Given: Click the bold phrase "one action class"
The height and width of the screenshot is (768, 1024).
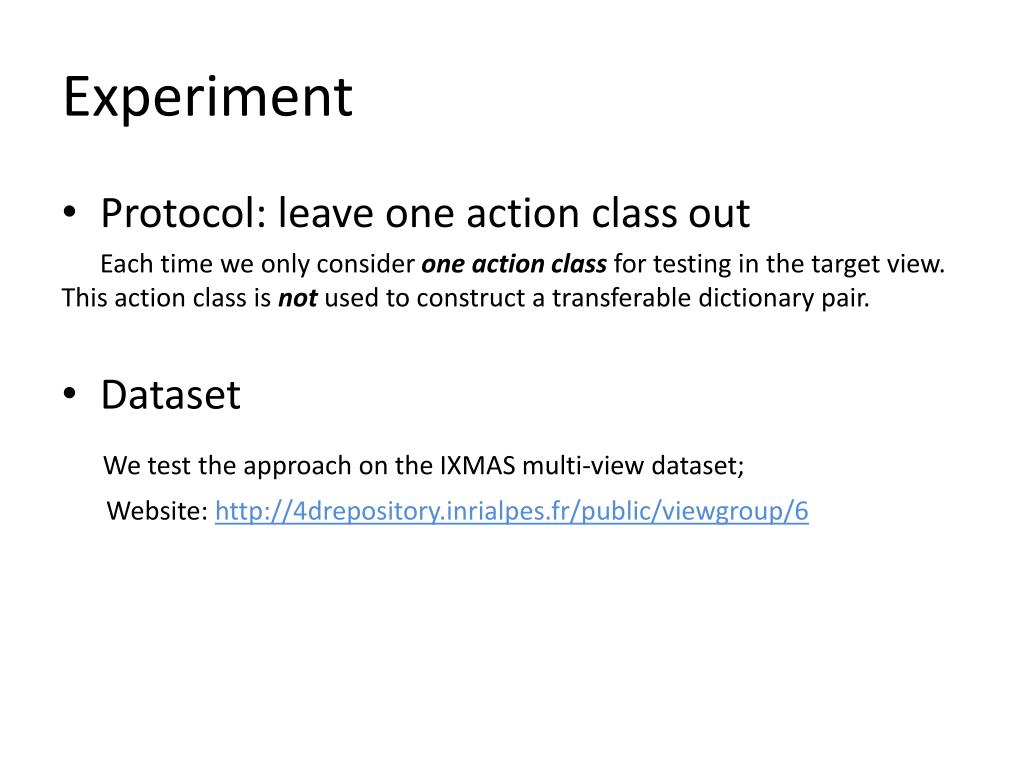Looking at the screenshot, I should [x=514, y=265].
